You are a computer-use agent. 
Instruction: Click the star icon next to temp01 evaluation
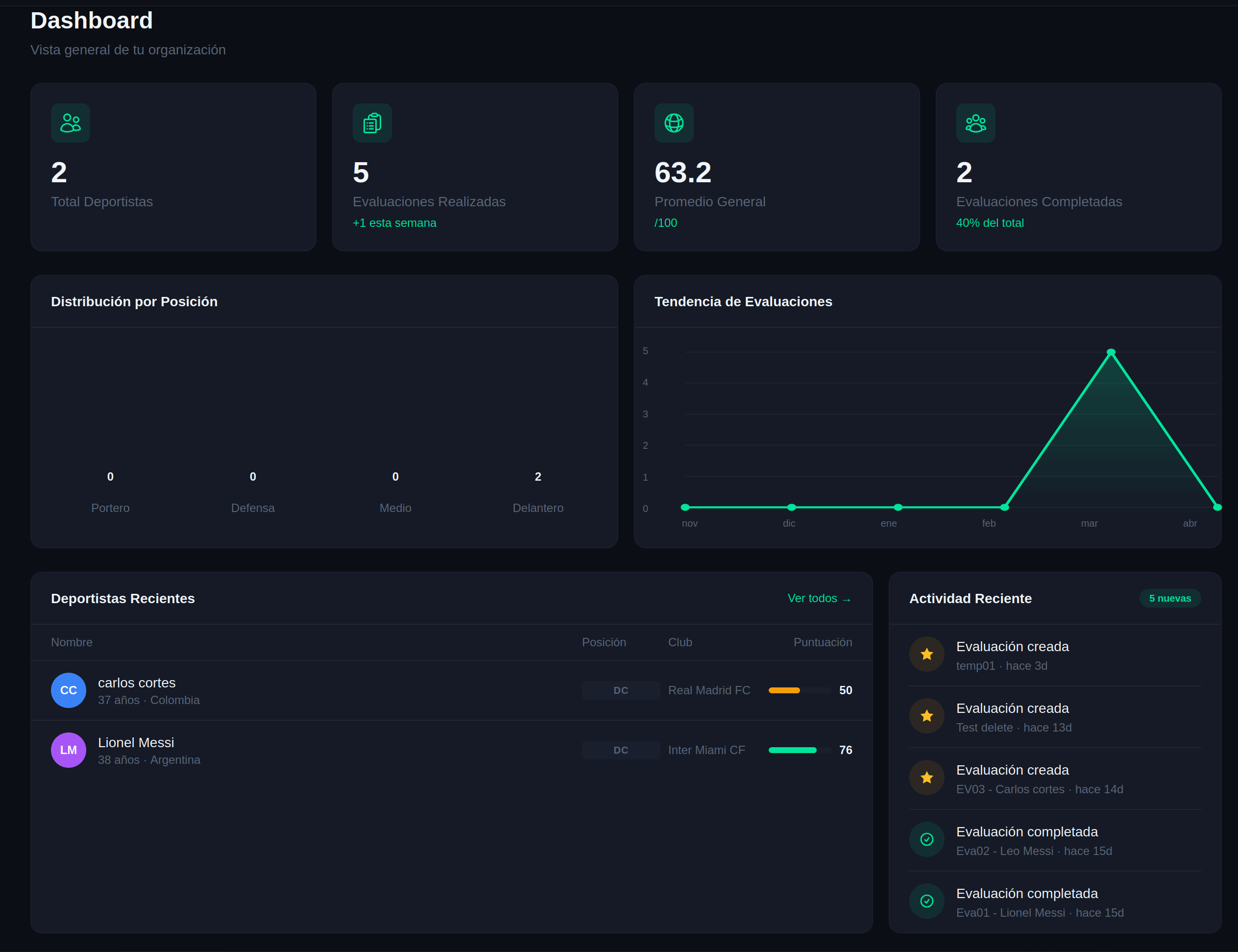(x=926, y=654)
